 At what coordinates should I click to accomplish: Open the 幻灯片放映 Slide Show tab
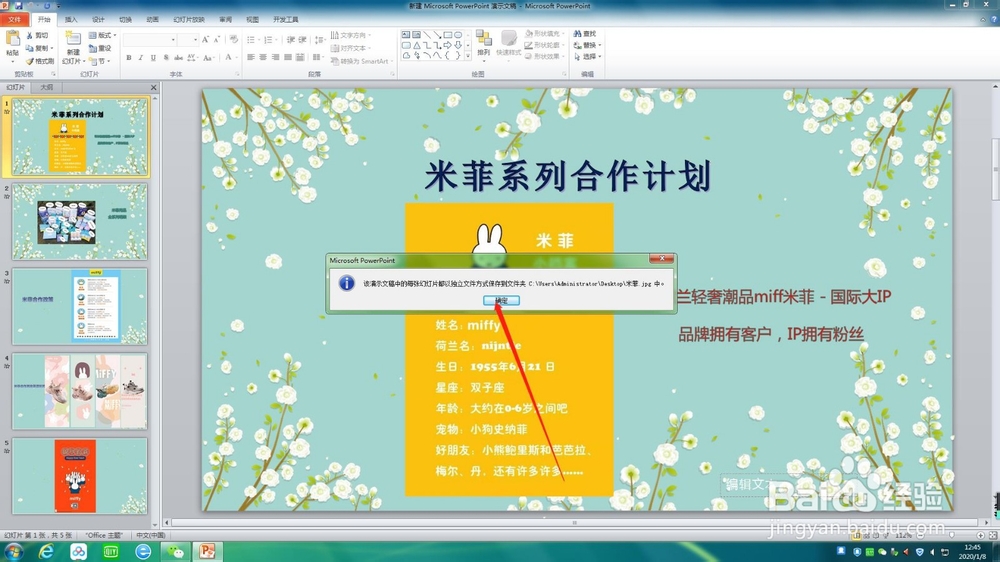coord(189,20)
